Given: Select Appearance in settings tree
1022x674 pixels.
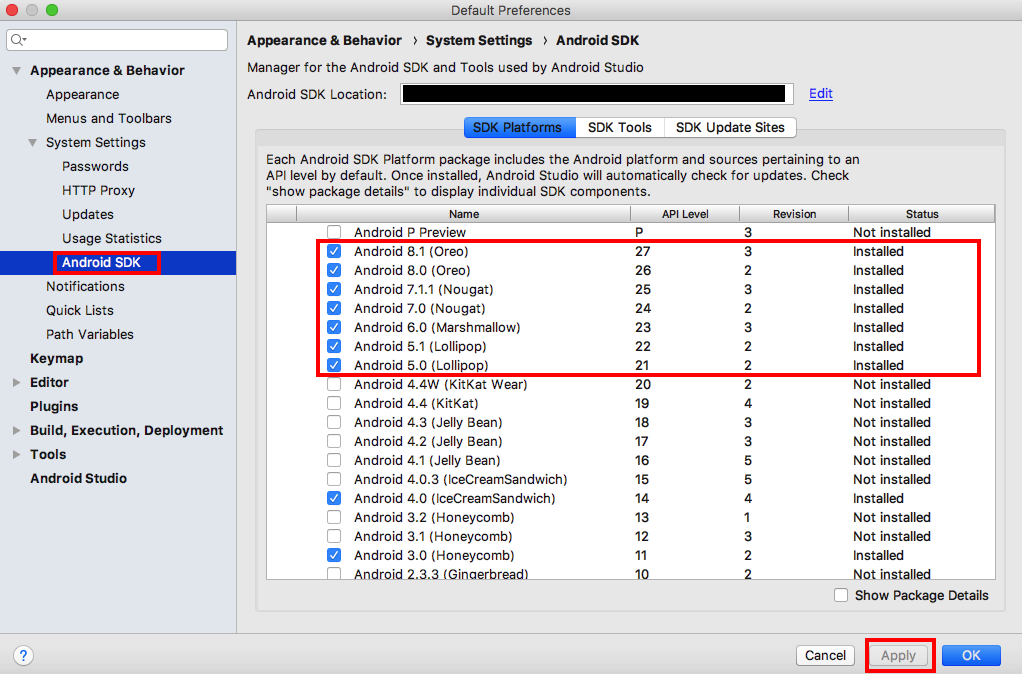Looking at the screenshot, I should pyautogui.click(x=83, y=95).
